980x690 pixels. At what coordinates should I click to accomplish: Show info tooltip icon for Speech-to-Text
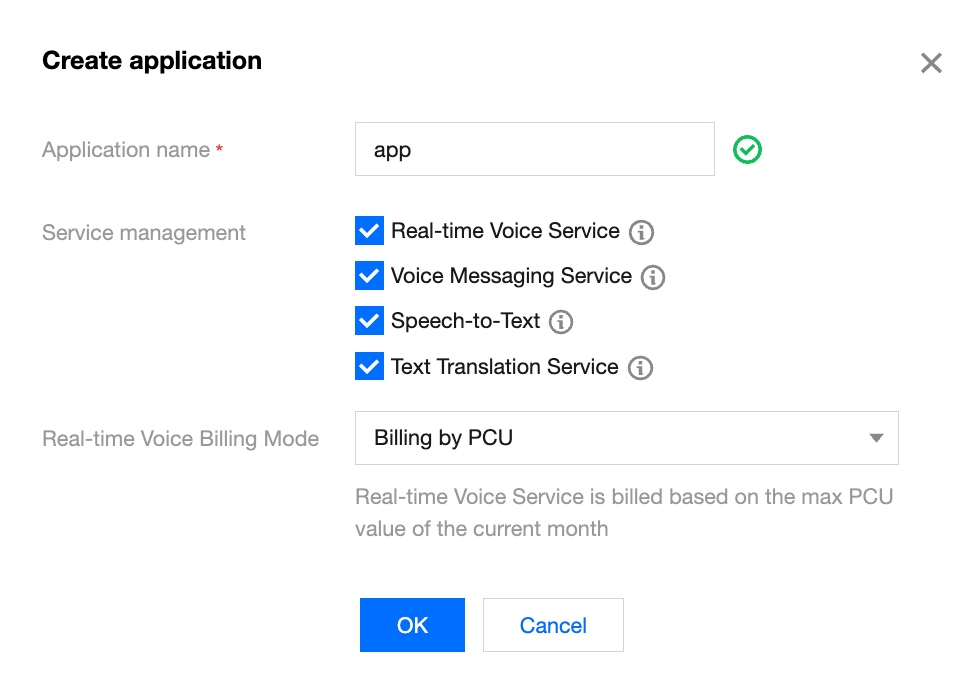pos(561,322)
